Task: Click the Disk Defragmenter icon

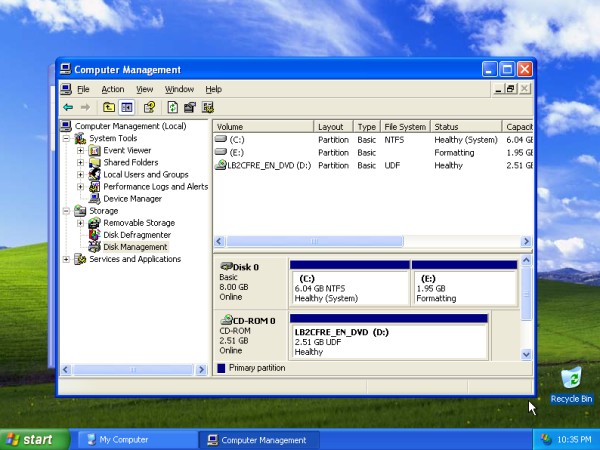Action: tap(95, 235)
